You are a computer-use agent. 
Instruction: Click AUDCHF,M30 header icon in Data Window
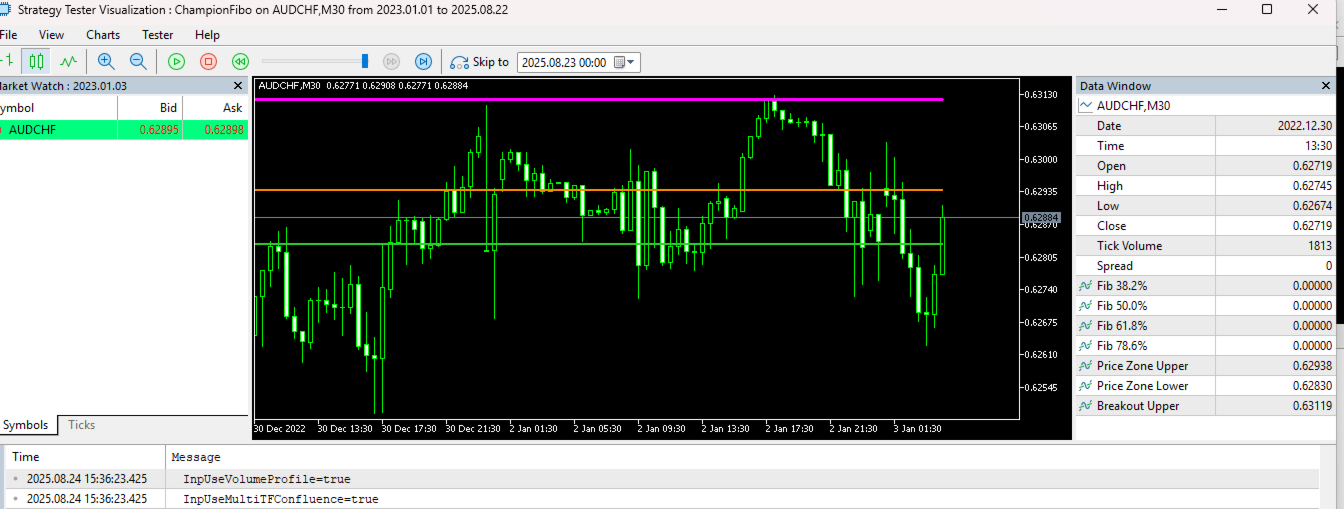[x=1086, y=105]
